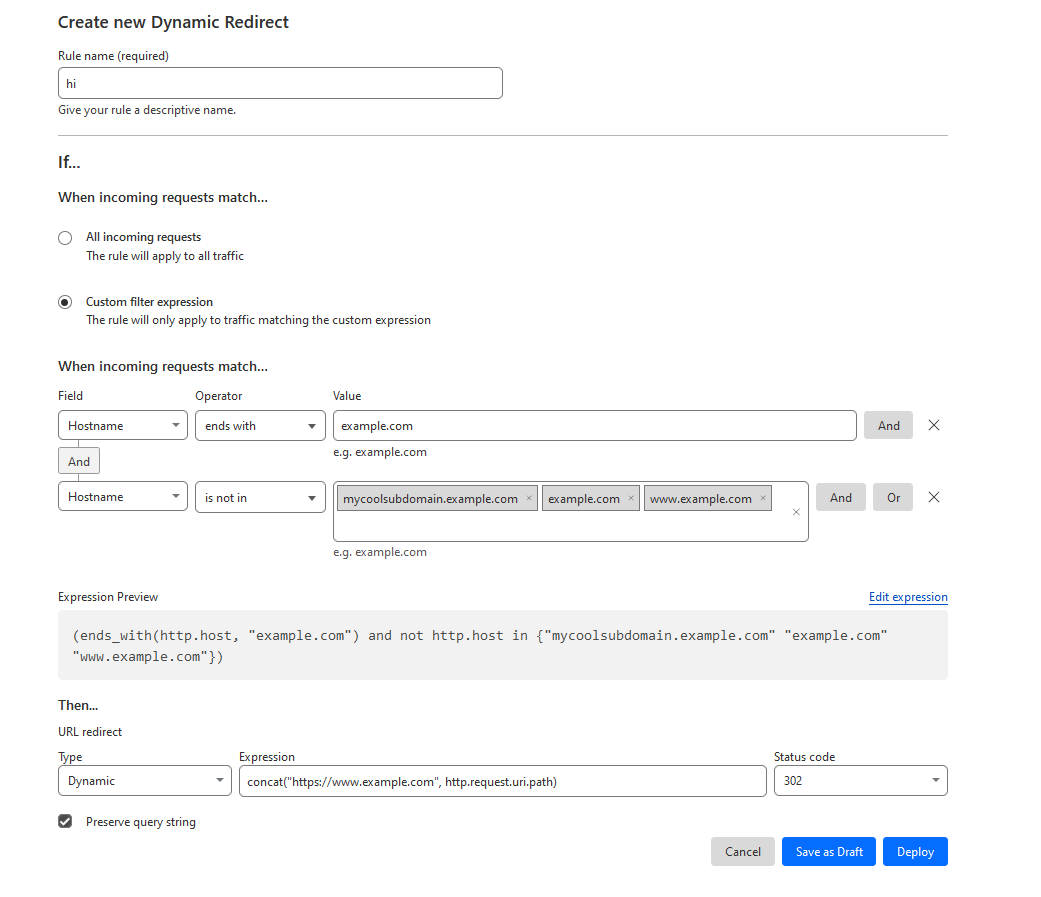The width and height of the screenshot is (1041, 897).
Task: Click the Or button on second row
Action: click(x=893, y=497)
